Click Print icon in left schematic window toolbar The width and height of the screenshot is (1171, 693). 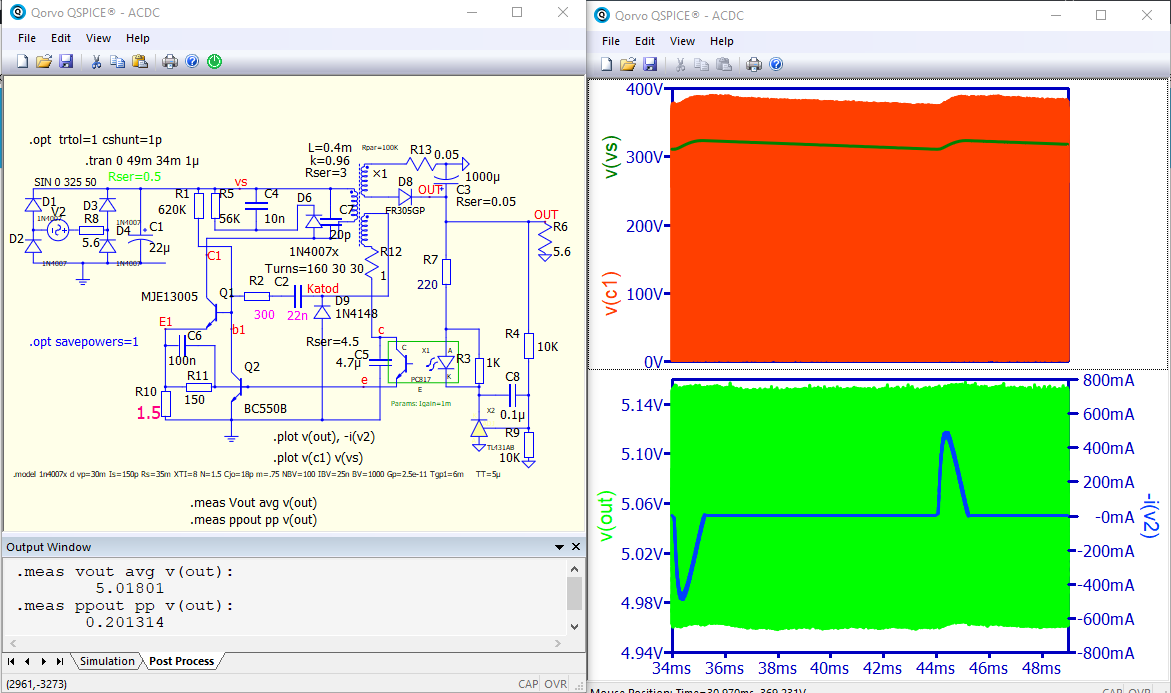coord(170,61)
